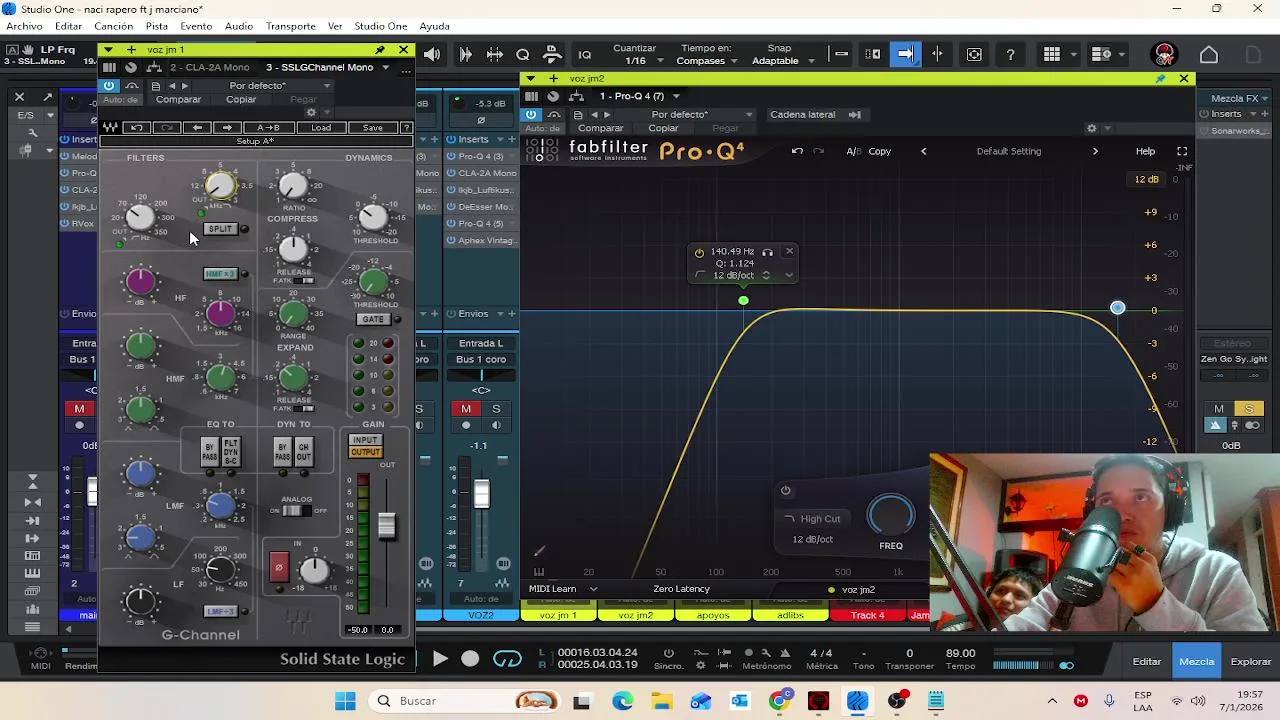Click the Waves logo in the SSL plugin toolbar
This screenshot has height=720, width=1280.
(x=110, y=128)
